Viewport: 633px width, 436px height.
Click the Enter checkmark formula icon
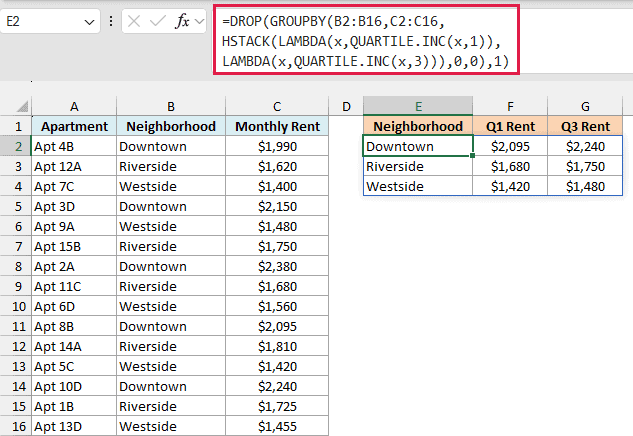pos(157,21)
